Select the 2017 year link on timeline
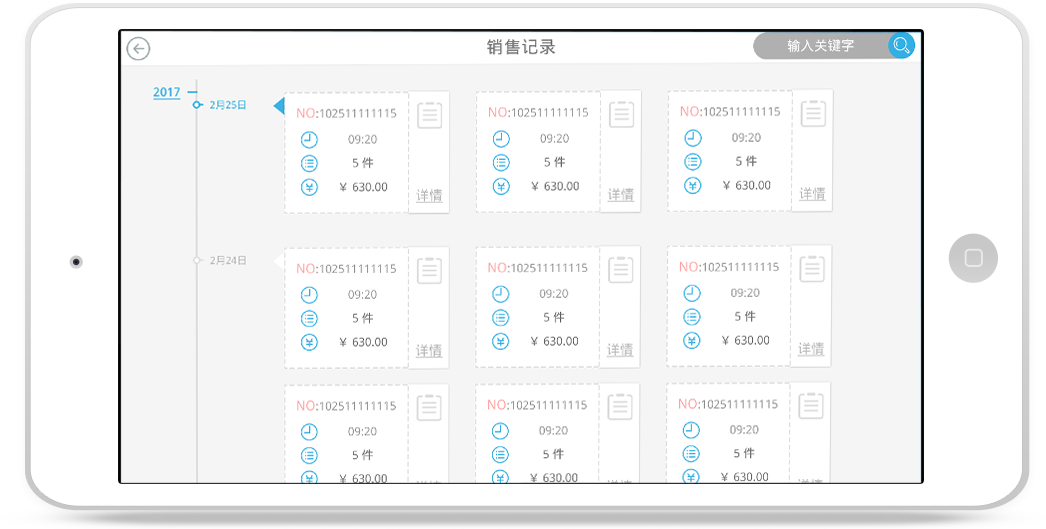Image resolution: width=1046 pixels, height=529 pixels. tap(166, 93)
